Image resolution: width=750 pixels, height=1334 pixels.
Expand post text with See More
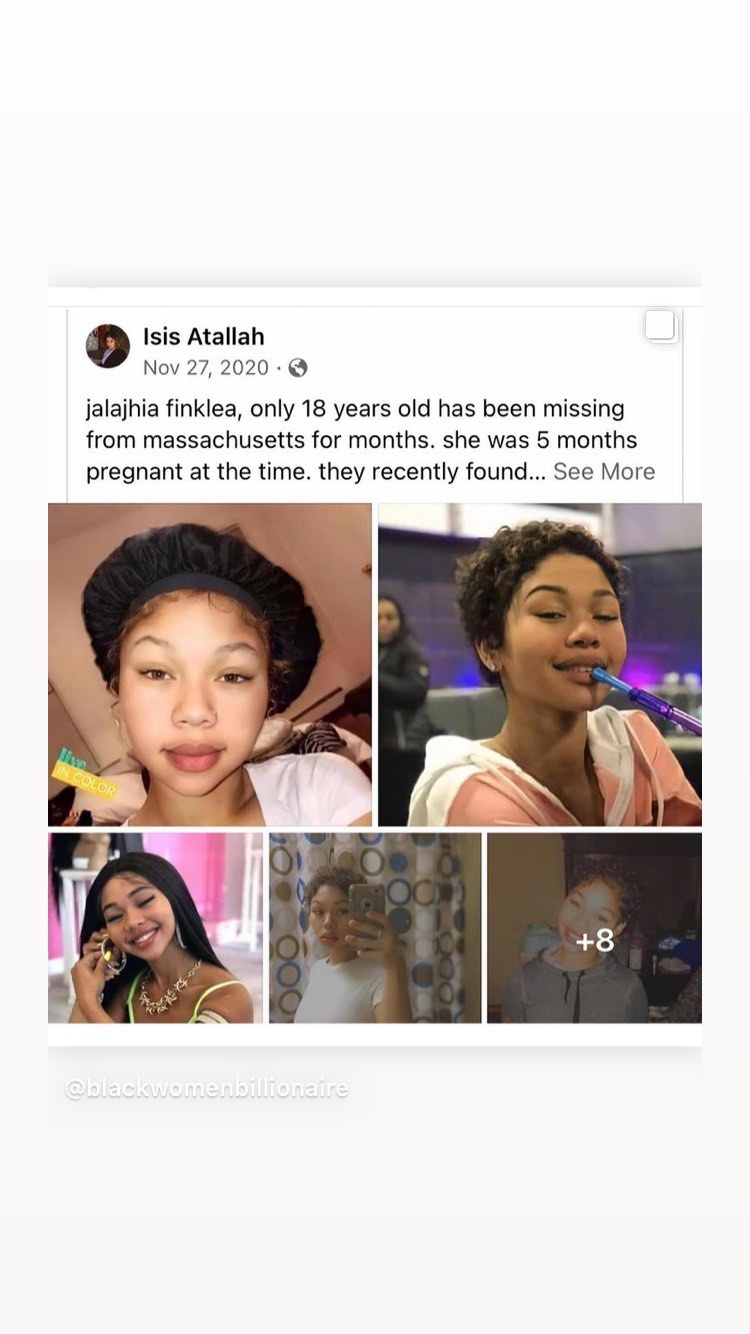(x=604, y=471)
